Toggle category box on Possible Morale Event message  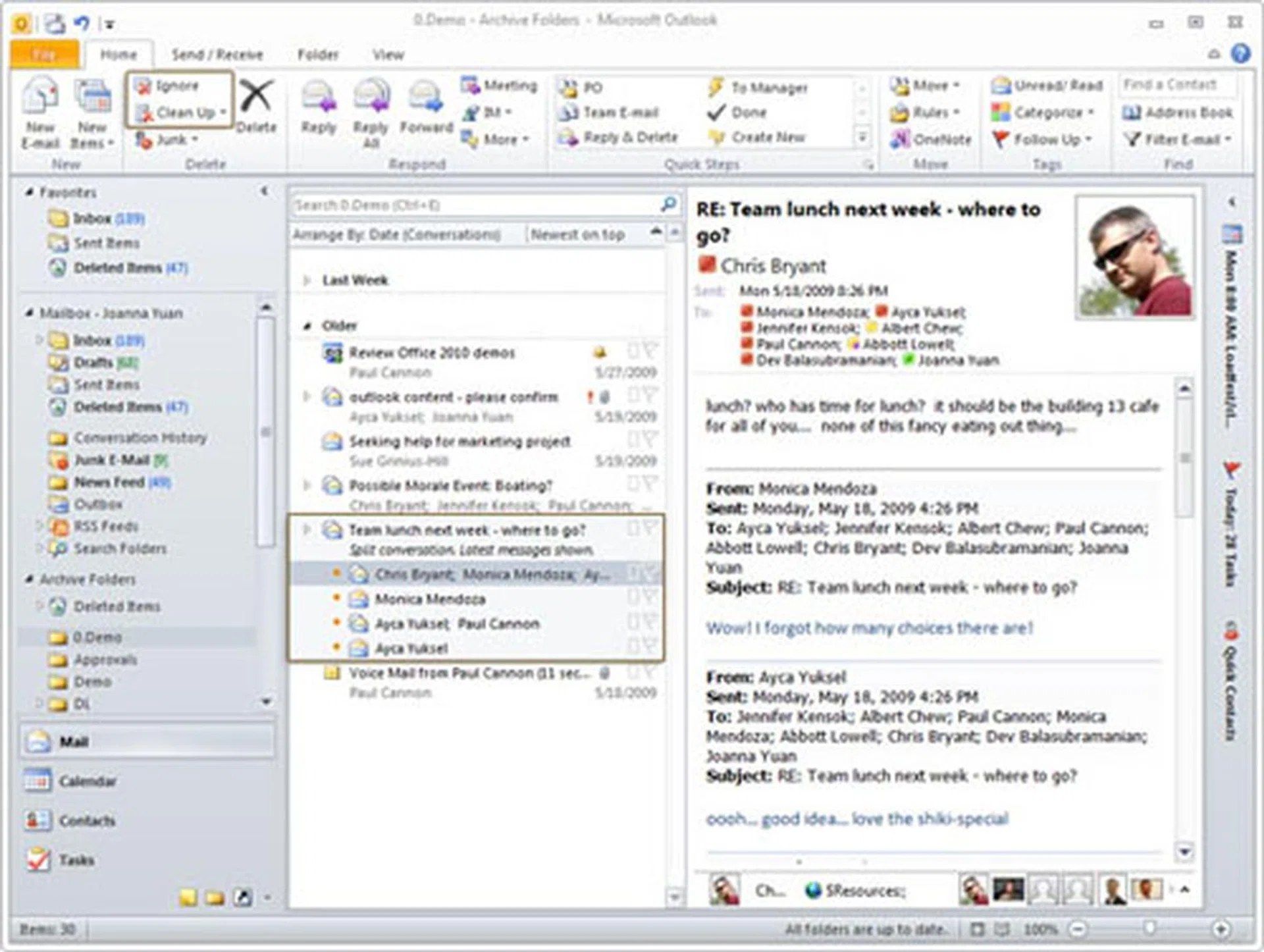633,484
